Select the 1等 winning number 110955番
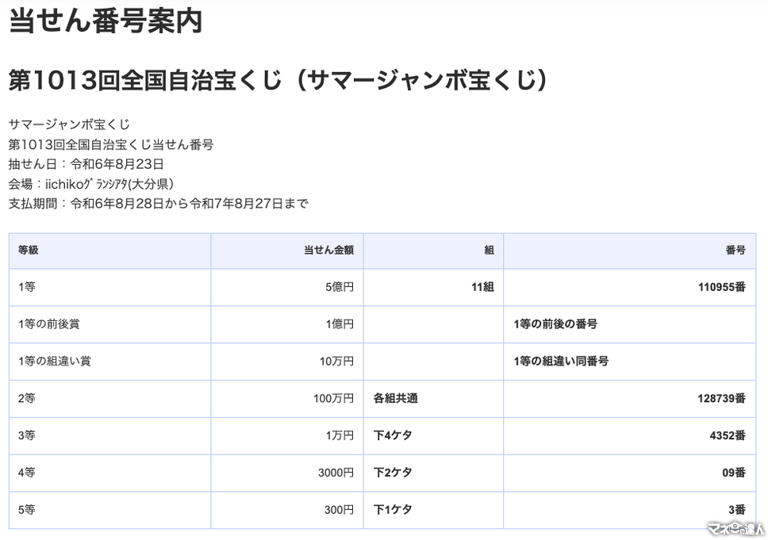This screenshot has height=540, width=768. (x=722, y=287)
